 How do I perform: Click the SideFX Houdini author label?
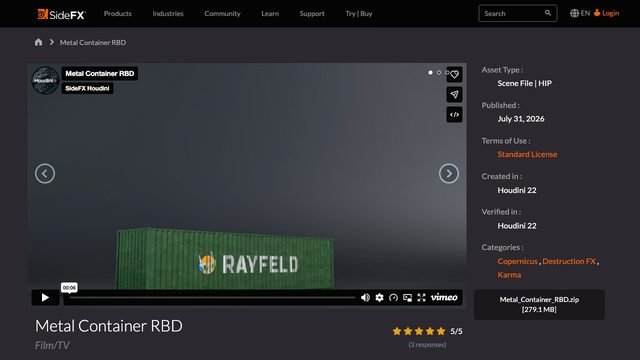tap(87, 88)
